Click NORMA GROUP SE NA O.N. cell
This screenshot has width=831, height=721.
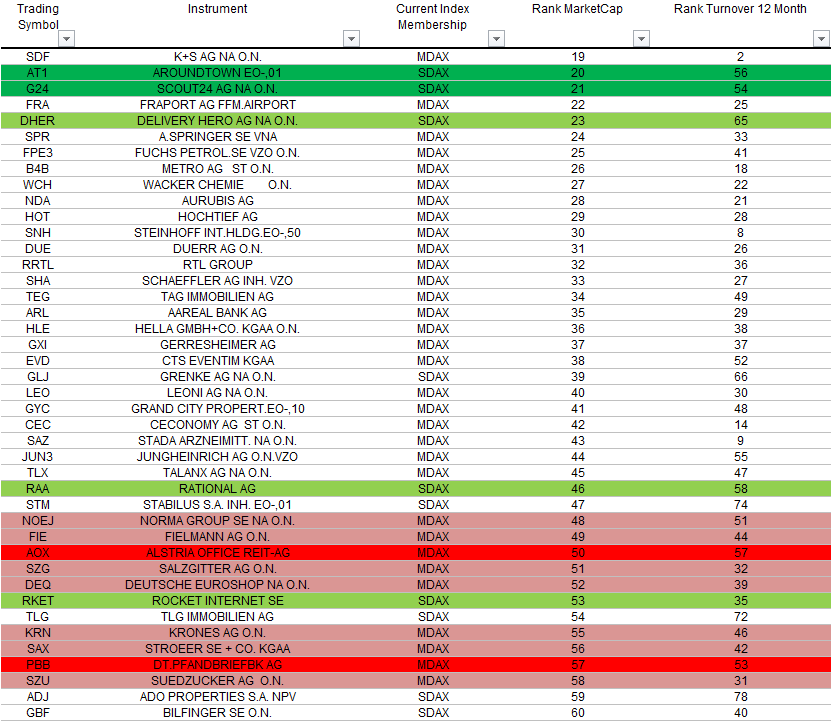pyautogui.click(x=217, y=521)
